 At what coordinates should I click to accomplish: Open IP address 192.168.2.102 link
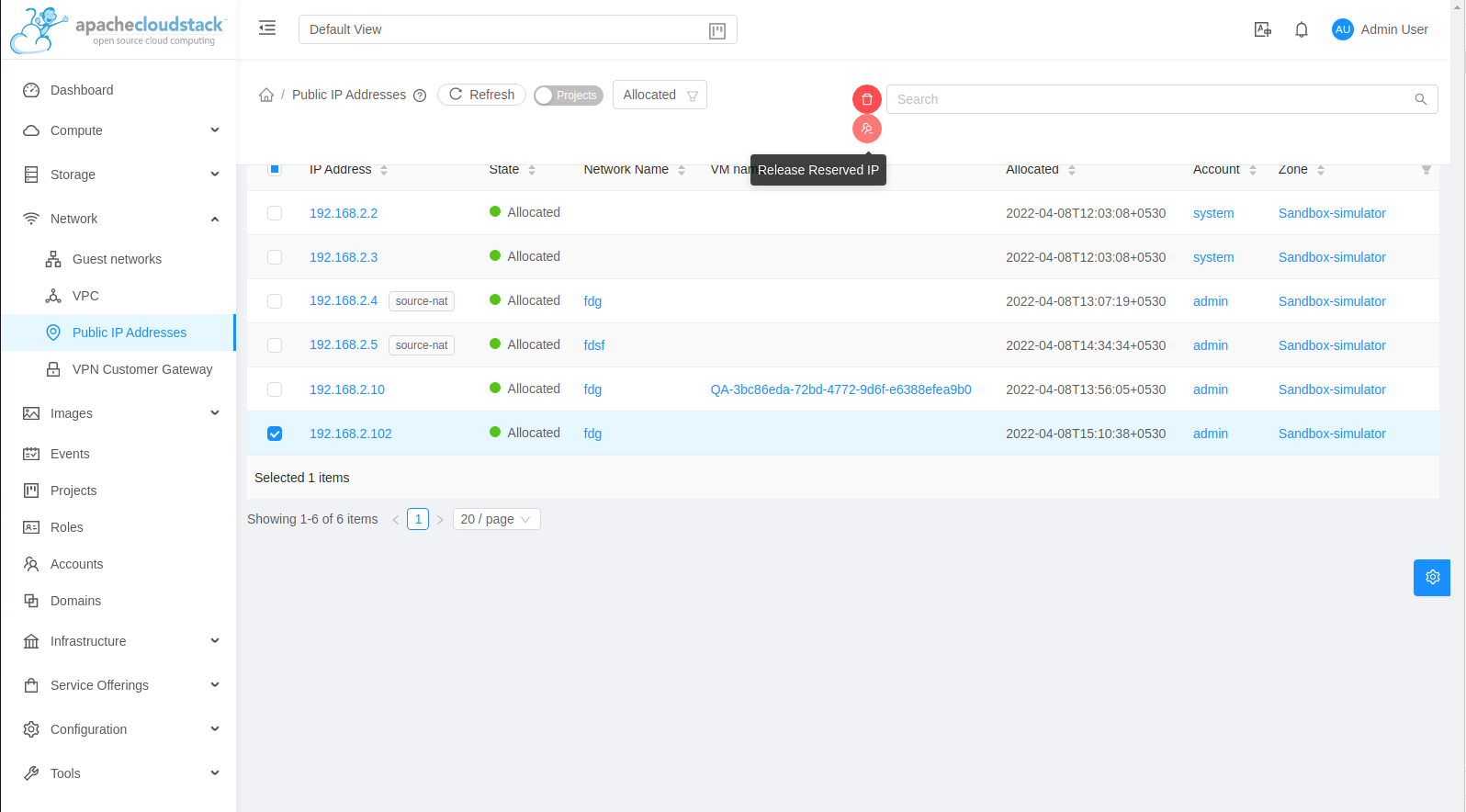coord(351,434)
